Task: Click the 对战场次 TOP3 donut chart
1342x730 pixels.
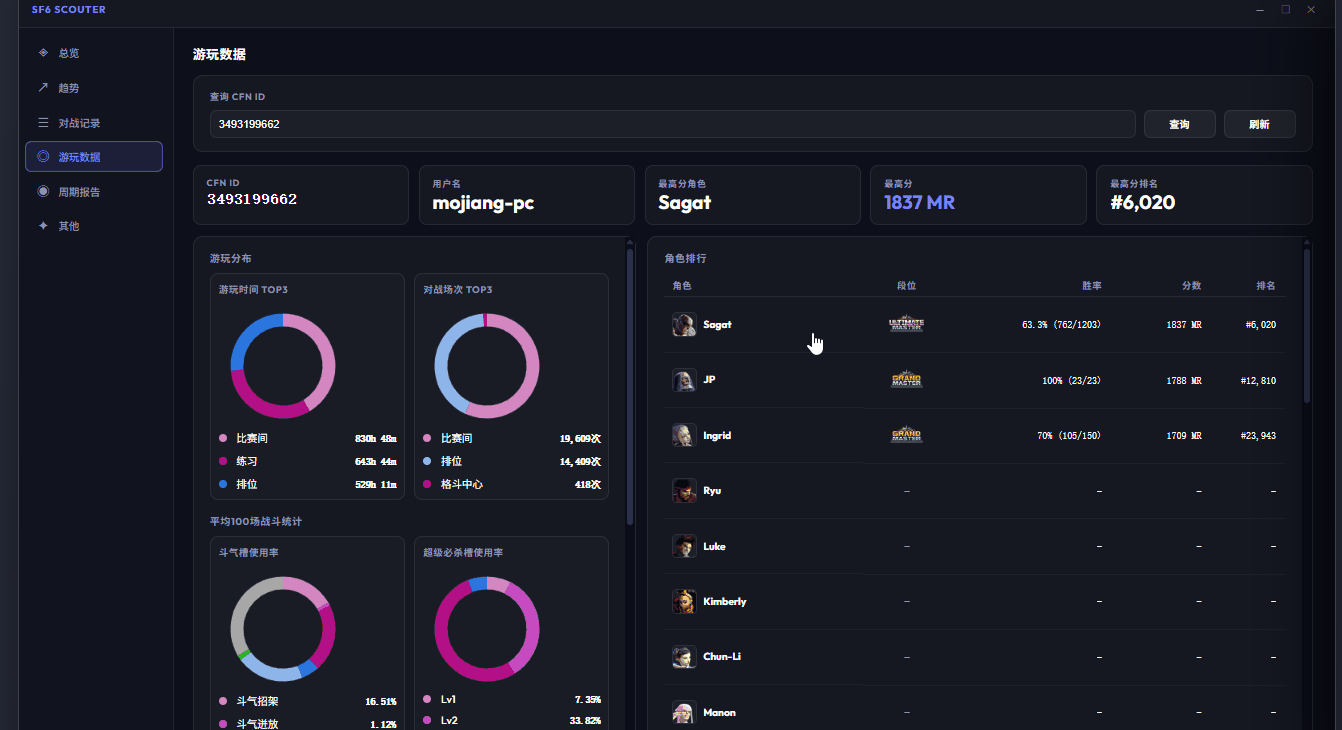Action: 487,366
